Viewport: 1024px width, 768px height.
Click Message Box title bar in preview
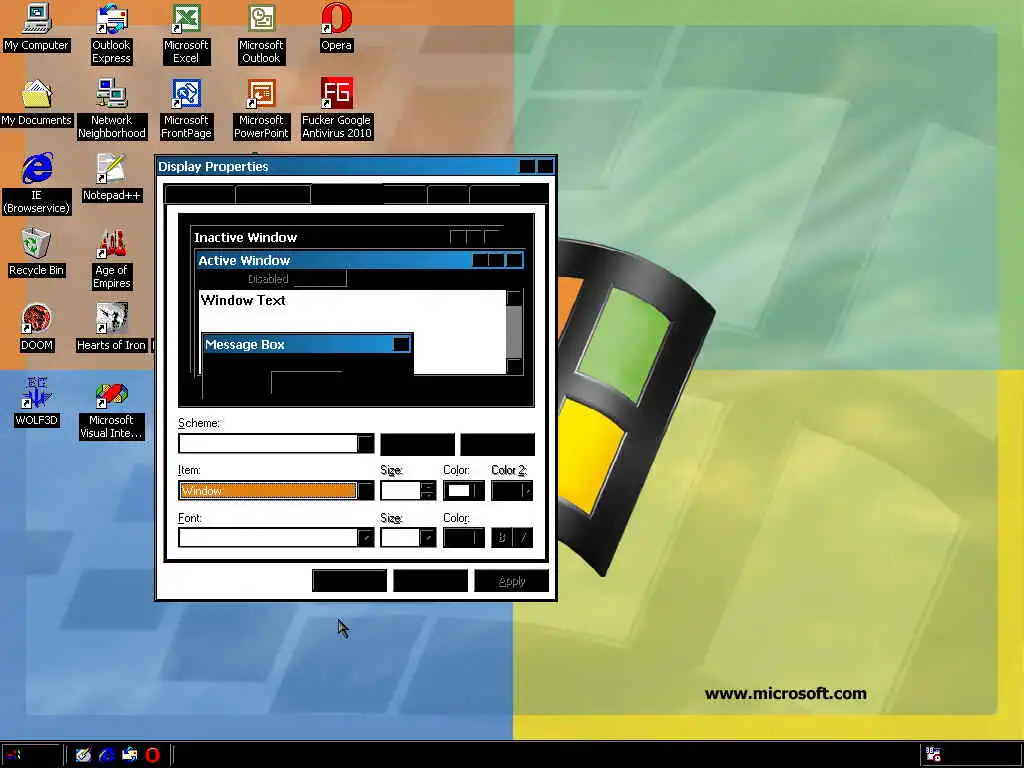tap(307, 344)
